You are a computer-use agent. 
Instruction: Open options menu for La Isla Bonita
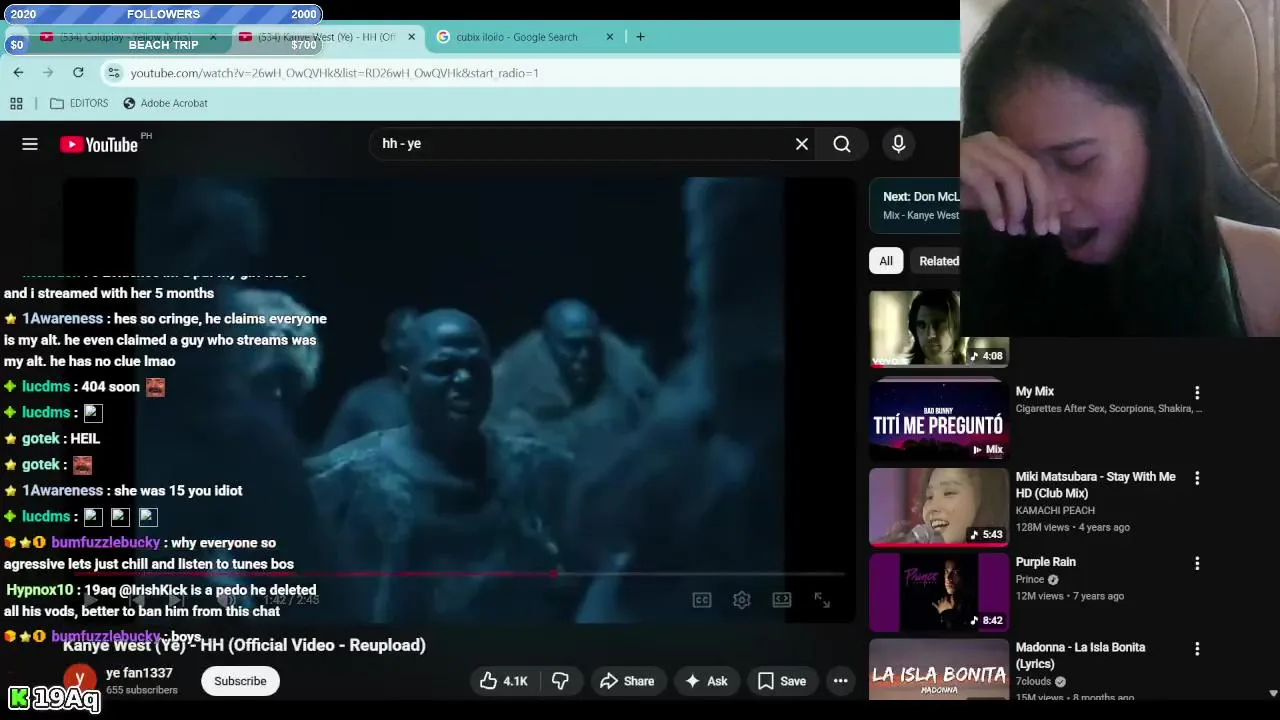(1197, 649)
